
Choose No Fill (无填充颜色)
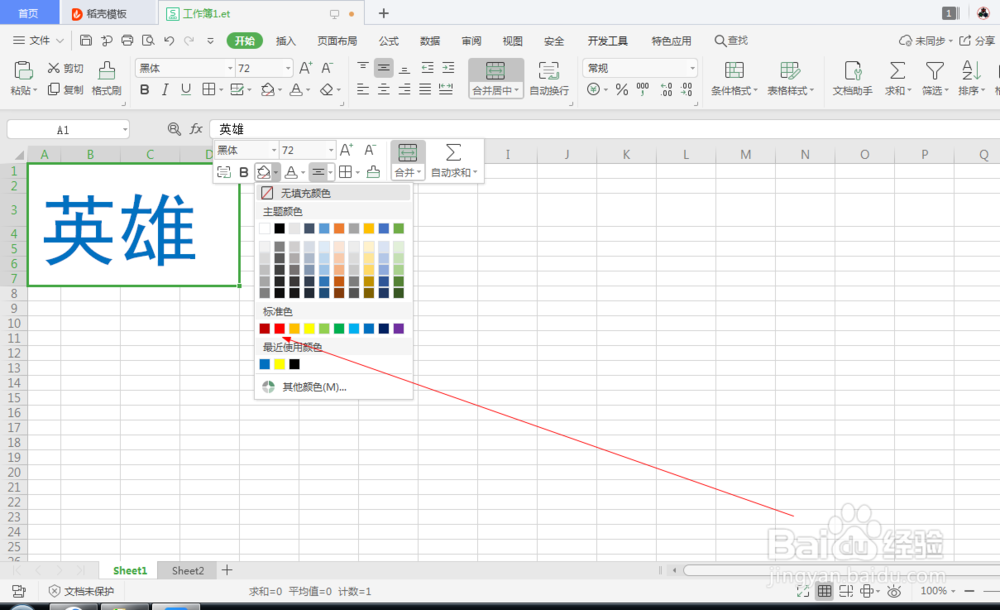pyautogui.click(x=333, y=193)
